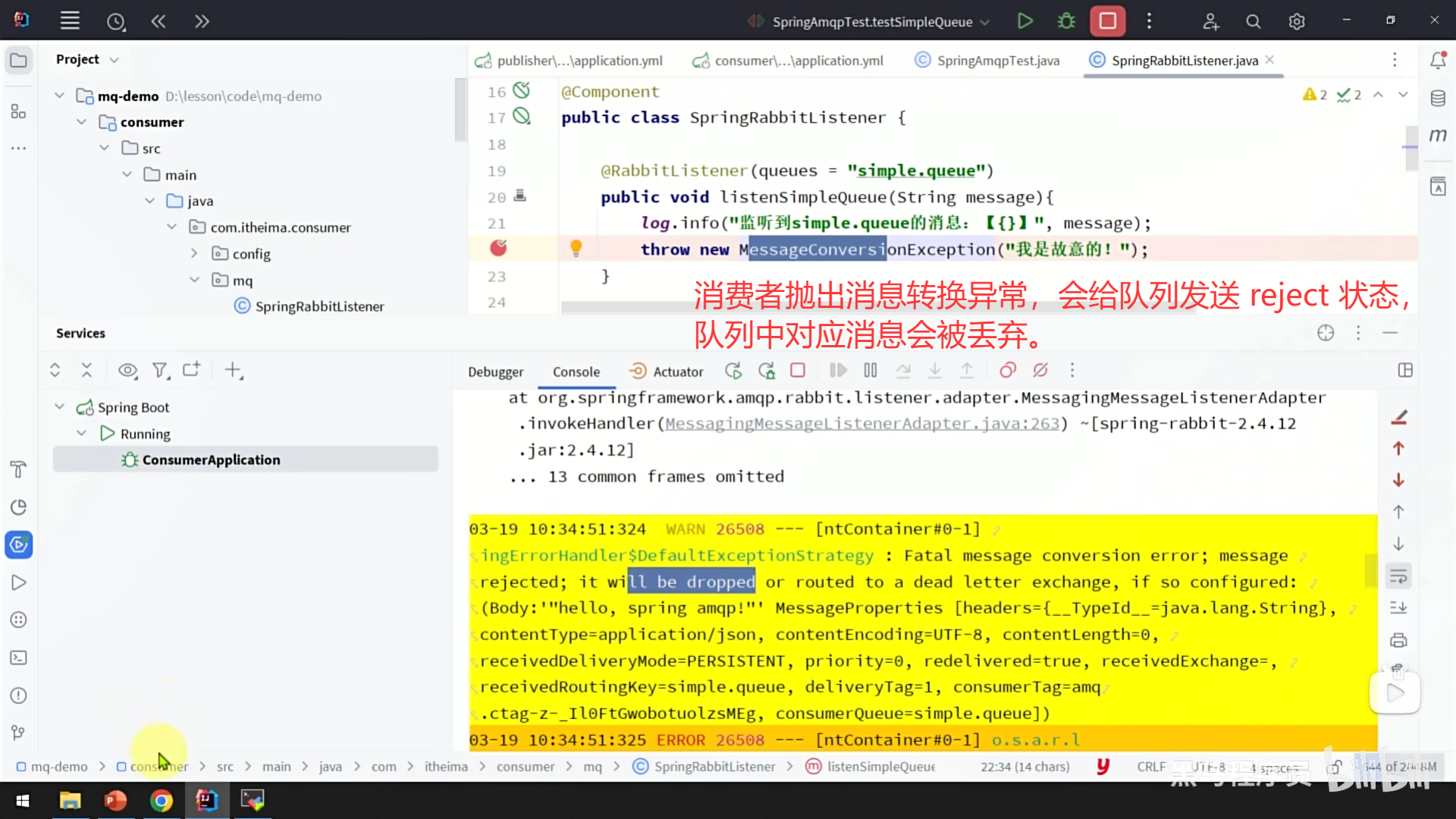Expand the config package folder
The image size is (1456, 819).
click(194, 253)
